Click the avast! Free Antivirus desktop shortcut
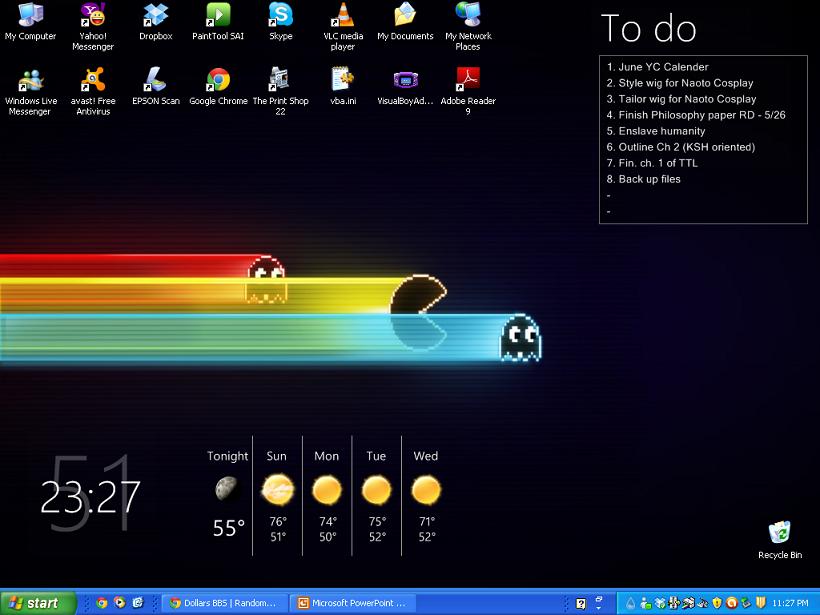Viewport: 820px width, 615px height. click(93, 92)
